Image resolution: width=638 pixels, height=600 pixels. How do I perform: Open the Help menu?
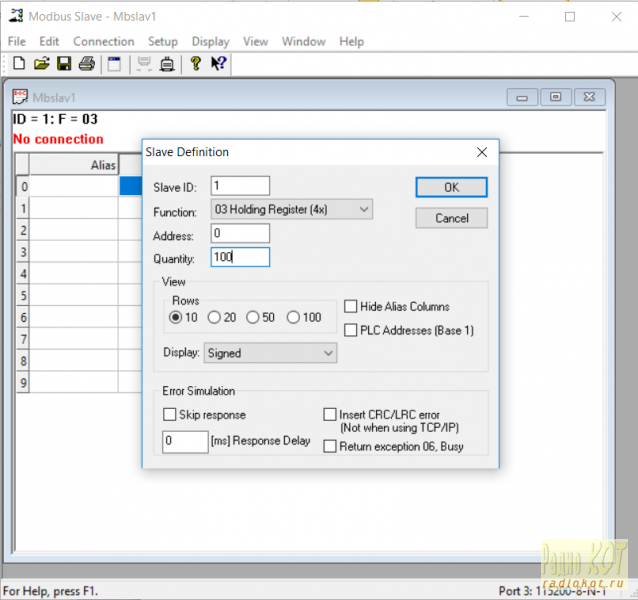[352, 41]
